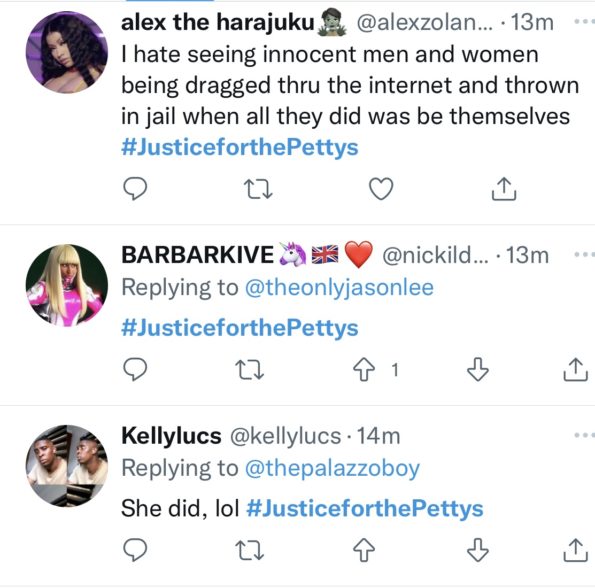Reply to alex the harajuku's tweet
595x588 pixels.
135,189
